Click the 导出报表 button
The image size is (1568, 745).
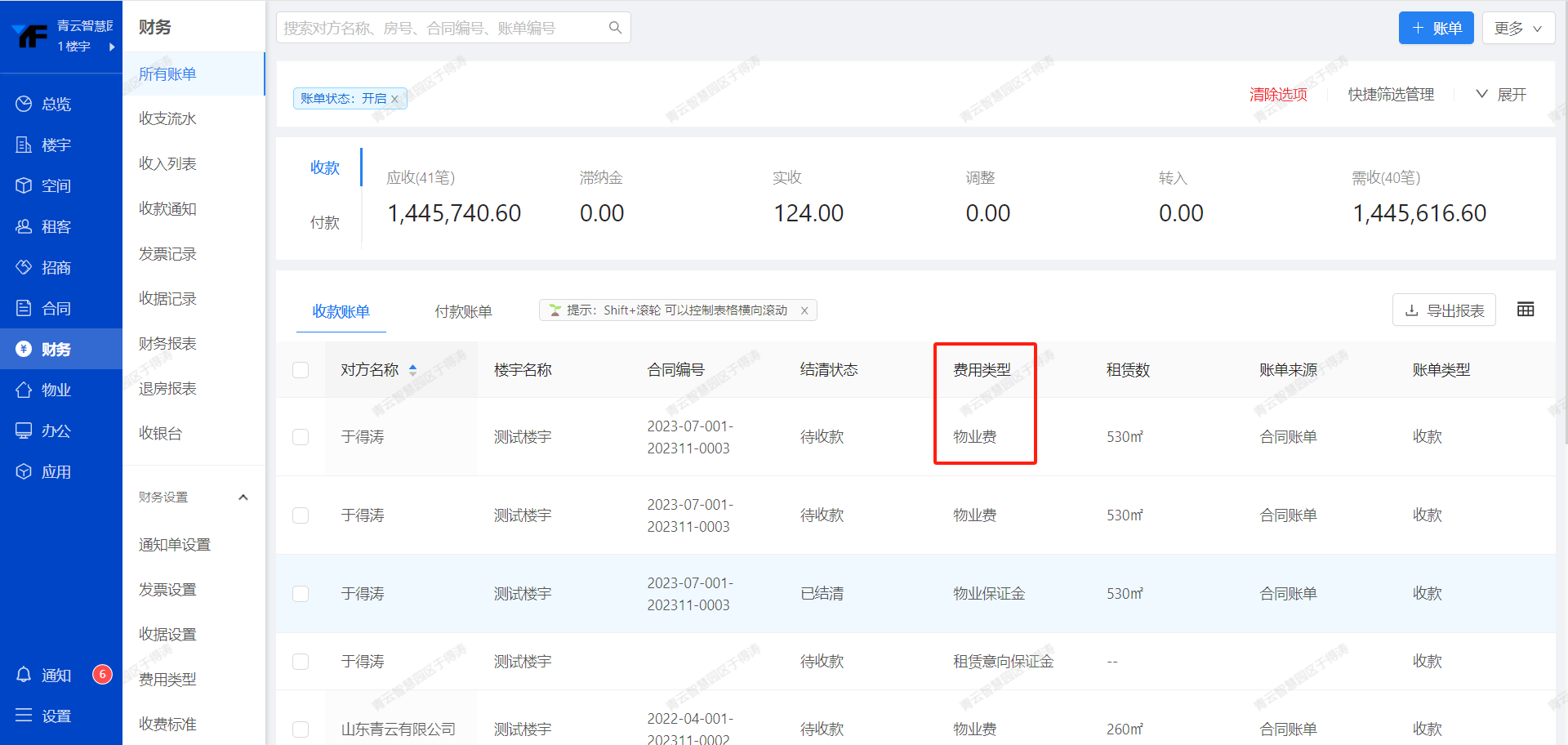point(1443,310)
